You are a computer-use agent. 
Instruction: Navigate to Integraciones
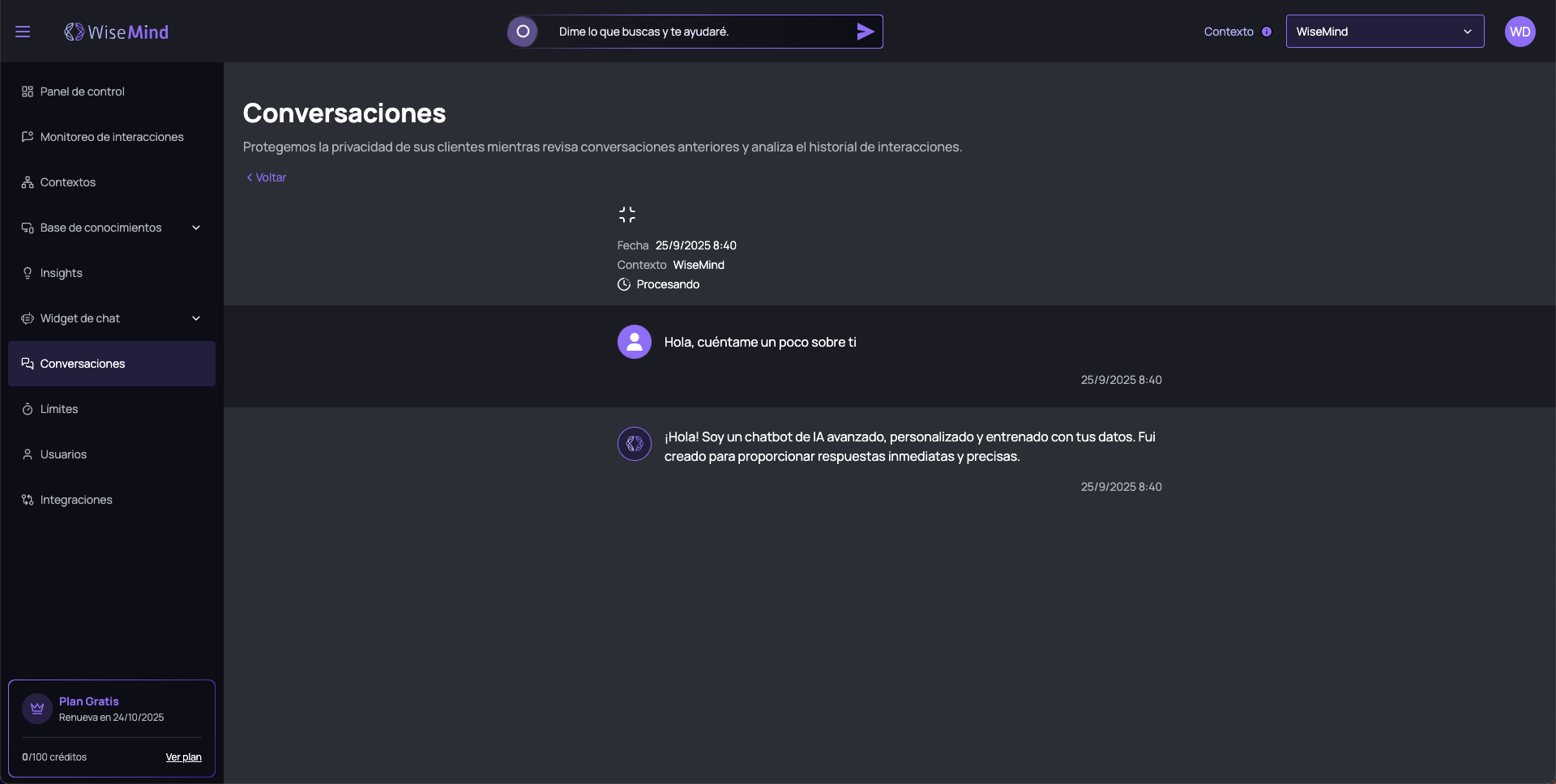coord(76,500)
